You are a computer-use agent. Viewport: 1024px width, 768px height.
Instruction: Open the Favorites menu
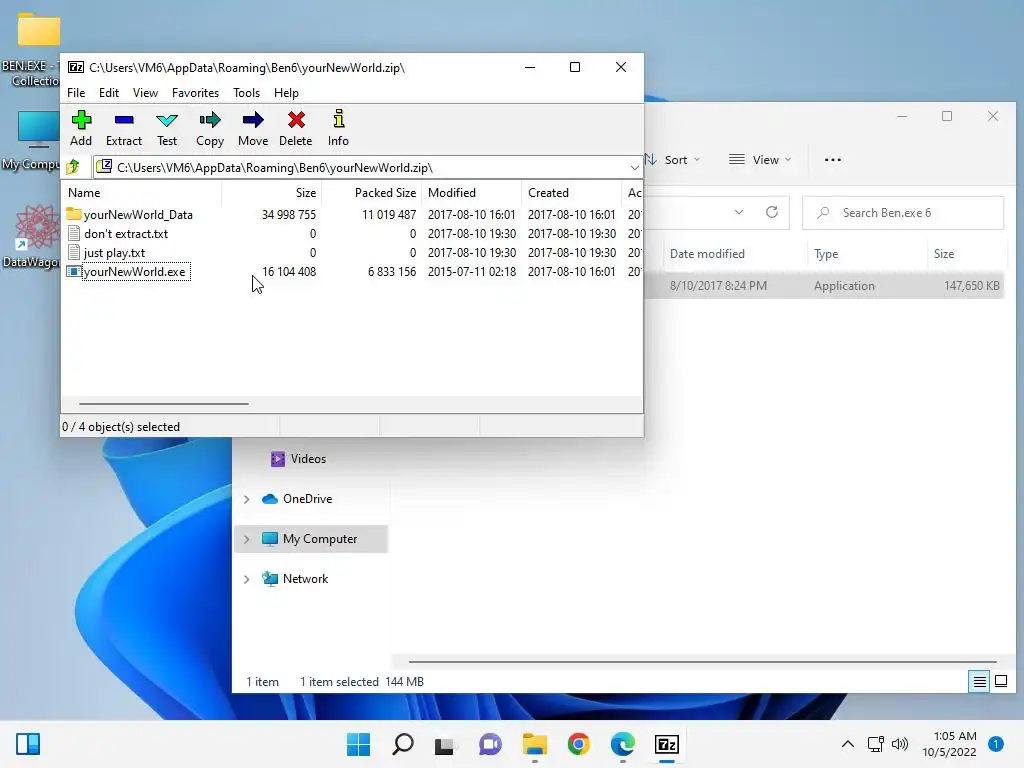[x=195, y=93]
